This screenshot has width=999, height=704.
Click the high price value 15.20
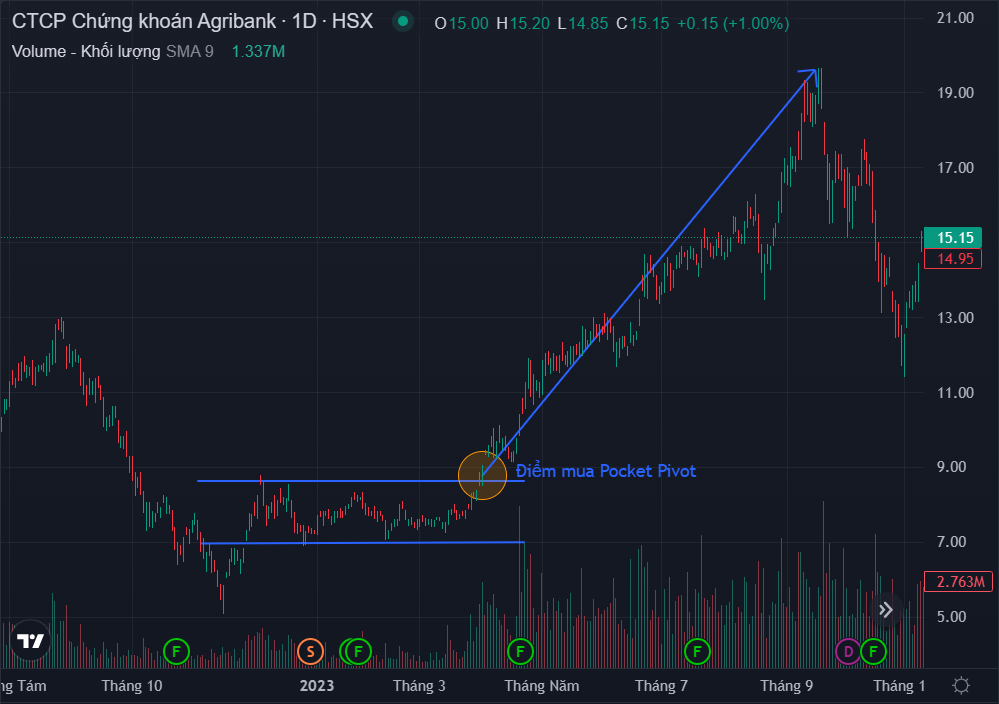(529, 24)
